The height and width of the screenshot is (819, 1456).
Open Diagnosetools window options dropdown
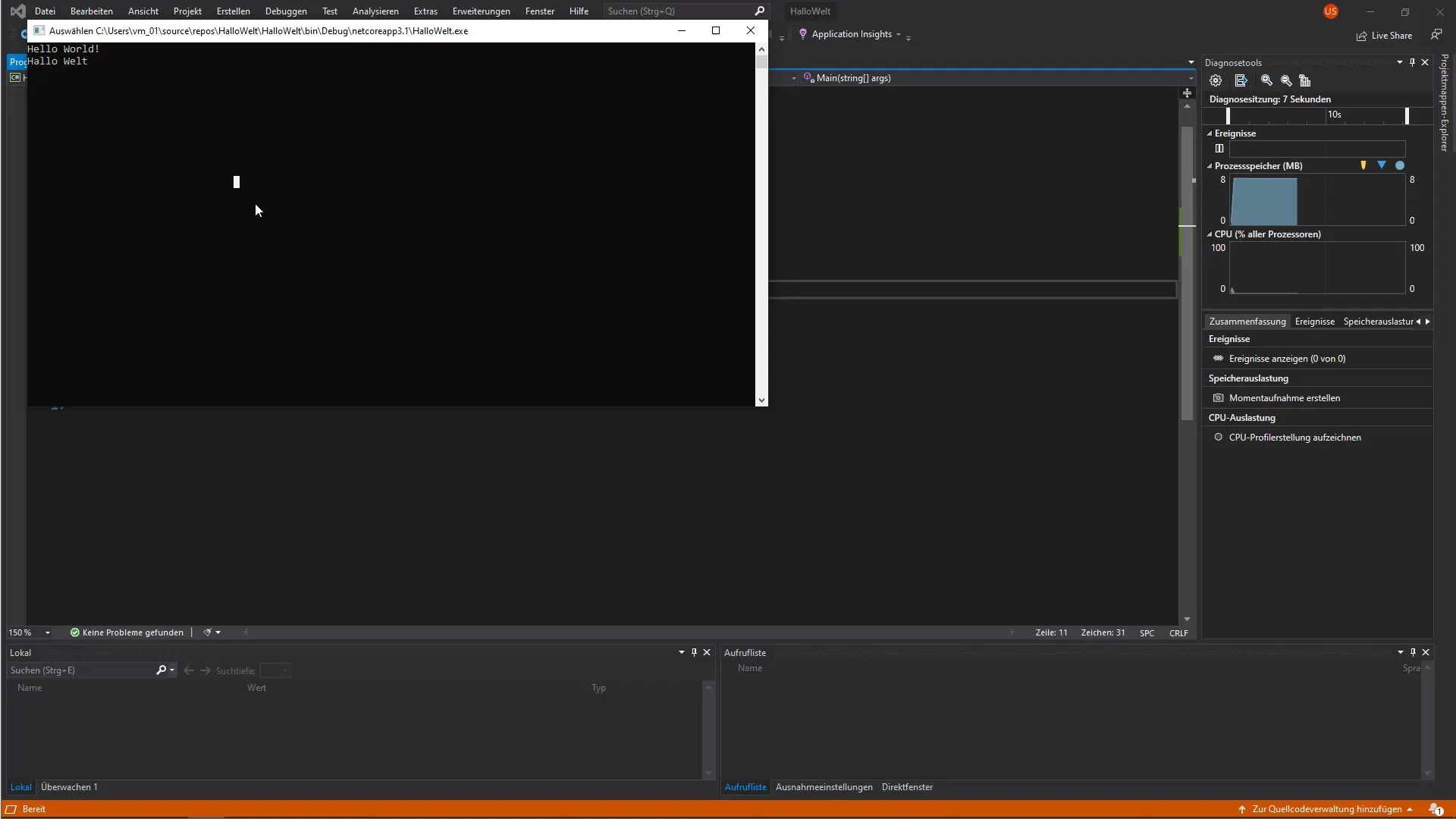(x=1400, y=63)
